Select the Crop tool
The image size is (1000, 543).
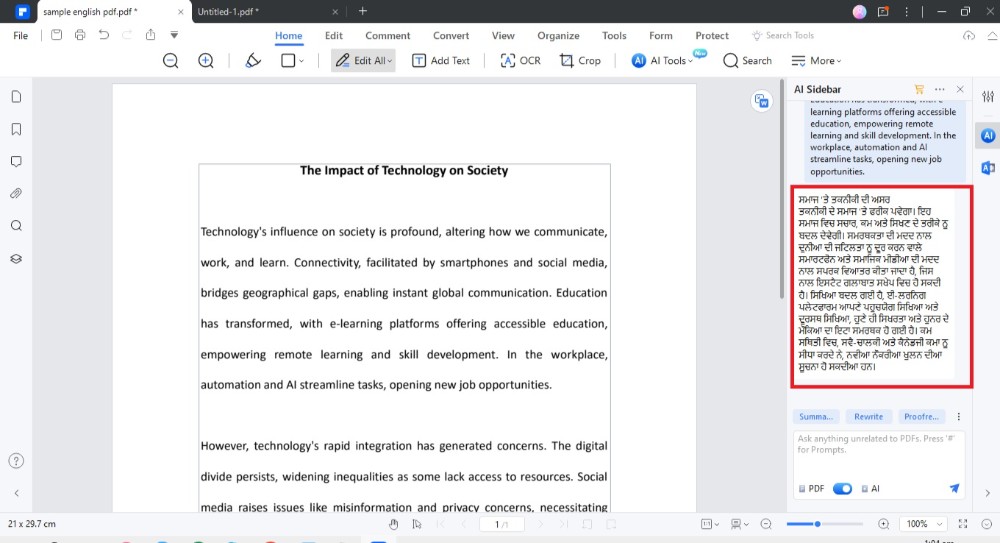[x=580, y=61]
